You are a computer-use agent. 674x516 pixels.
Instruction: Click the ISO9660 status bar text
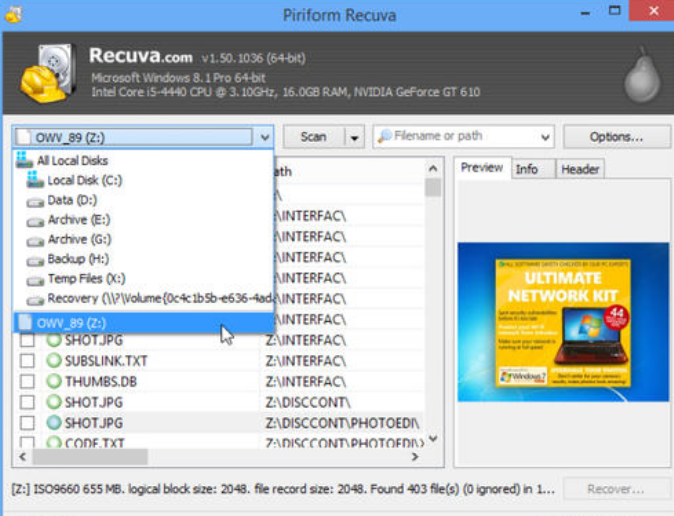point(284,489)
